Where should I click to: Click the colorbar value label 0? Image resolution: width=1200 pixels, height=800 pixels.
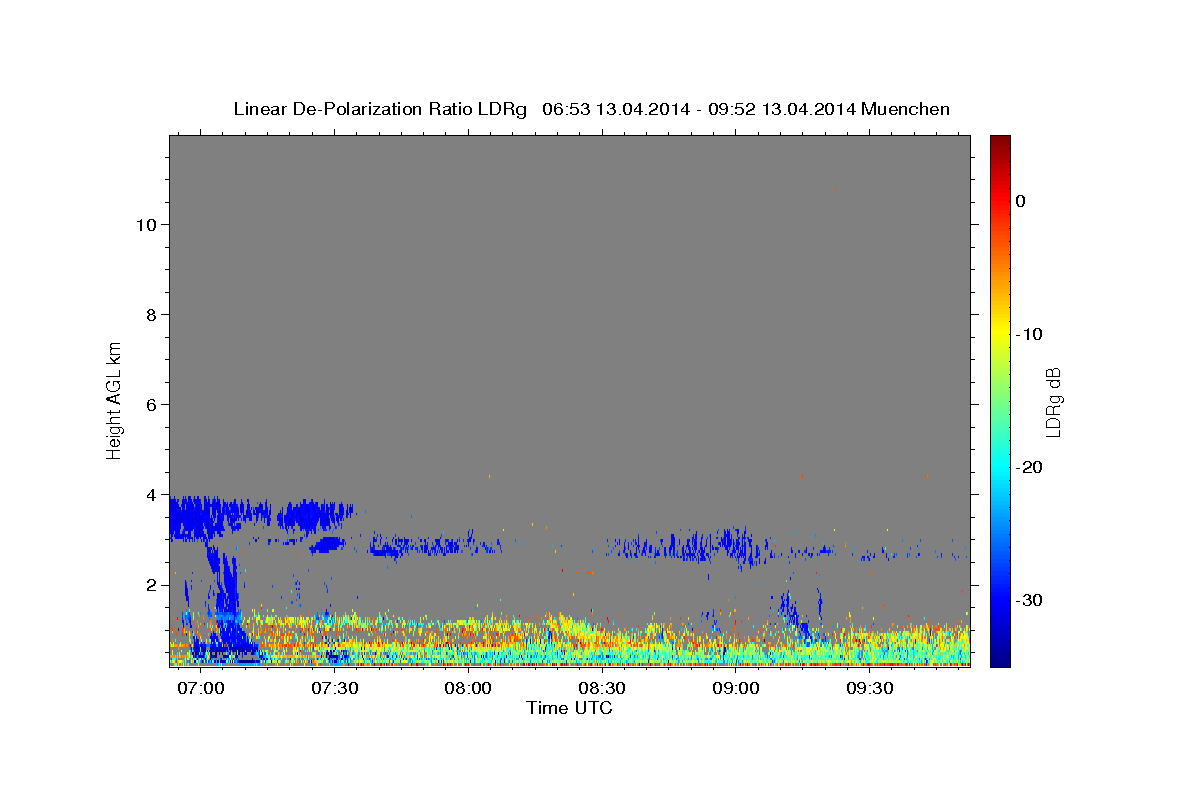tap(1021, 201)
